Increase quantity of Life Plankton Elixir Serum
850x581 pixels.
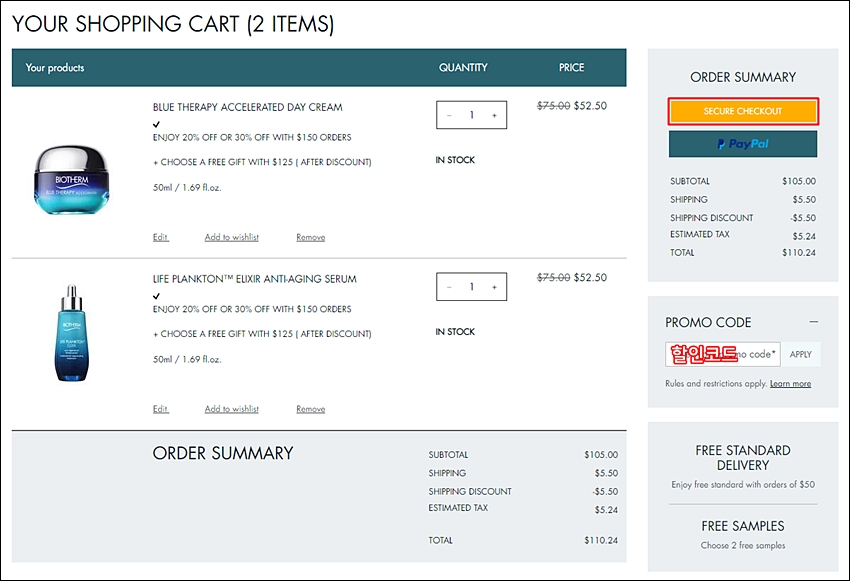click(494, 287)
